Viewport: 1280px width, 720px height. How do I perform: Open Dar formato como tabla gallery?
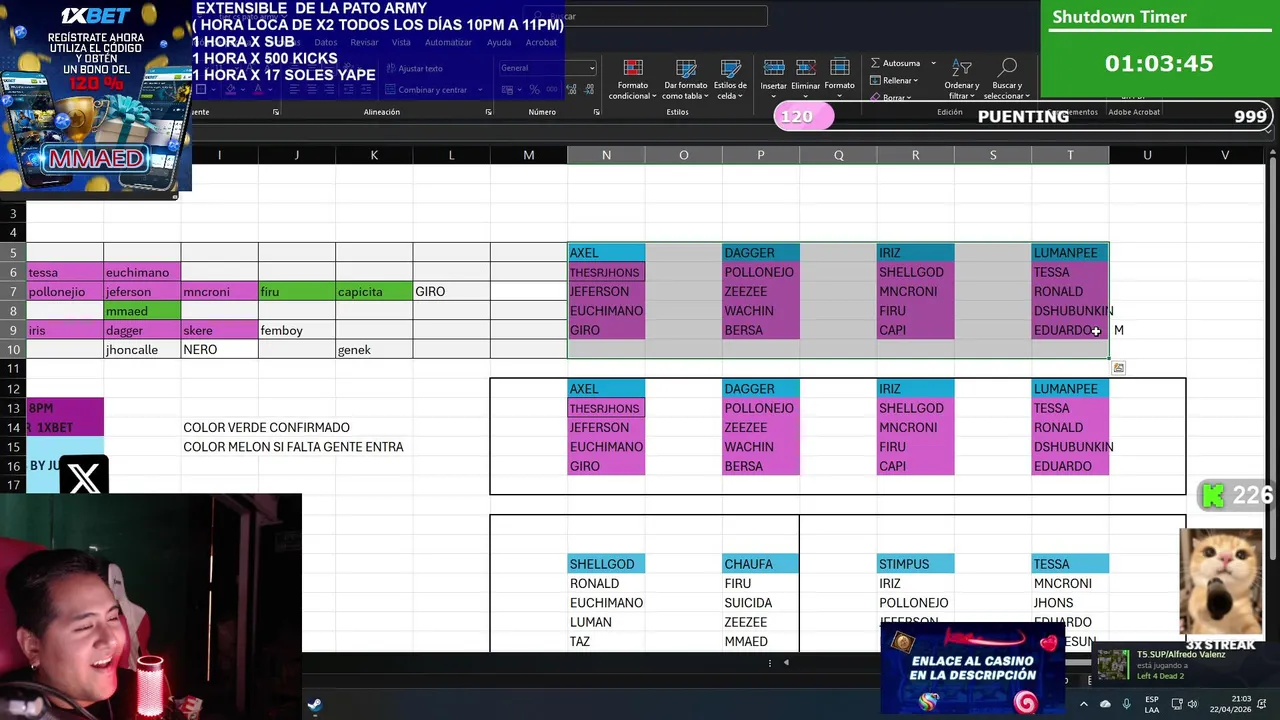pos(686,80)
